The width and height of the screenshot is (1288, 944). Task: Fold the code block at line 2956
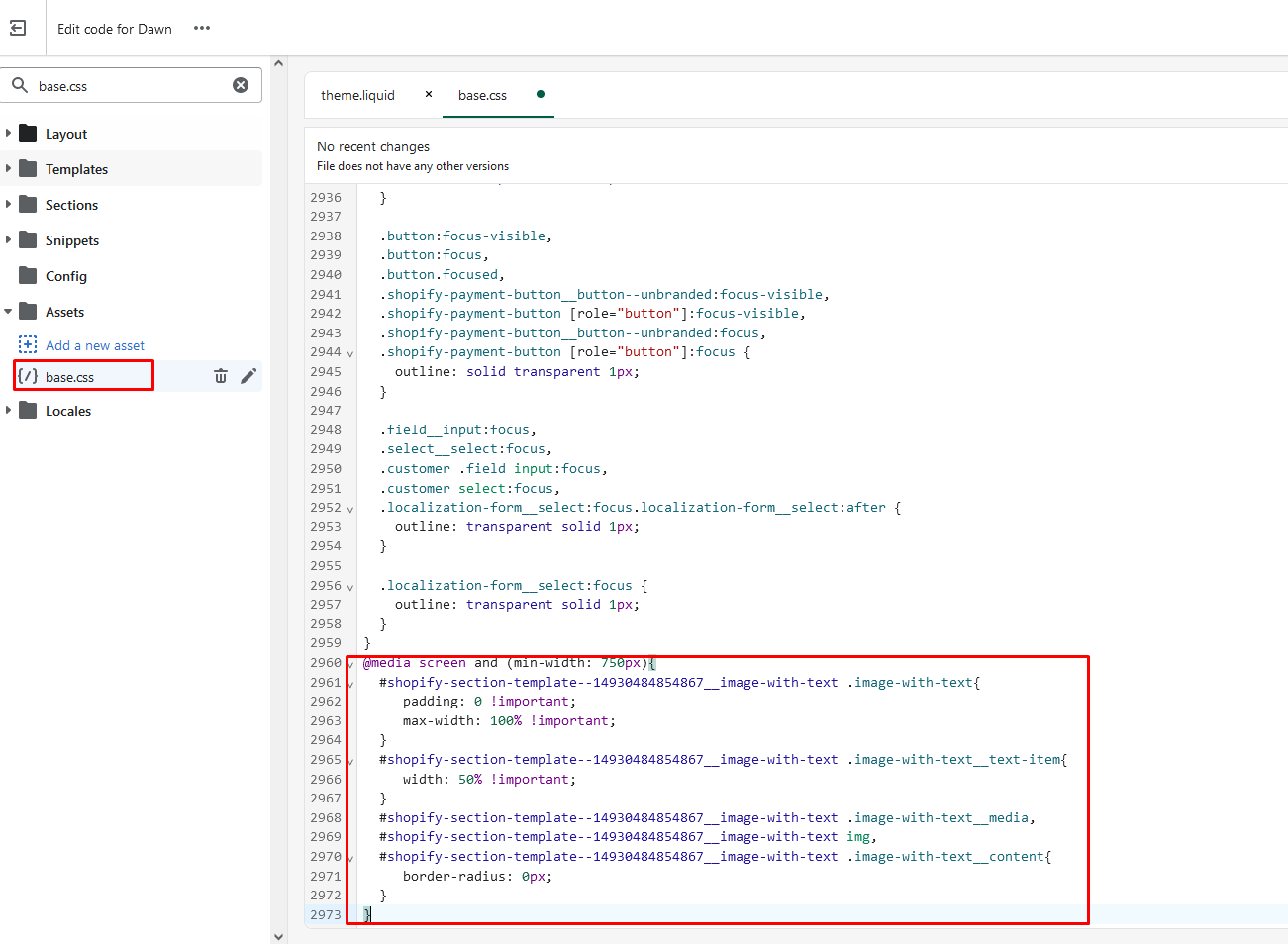(349, 587)
